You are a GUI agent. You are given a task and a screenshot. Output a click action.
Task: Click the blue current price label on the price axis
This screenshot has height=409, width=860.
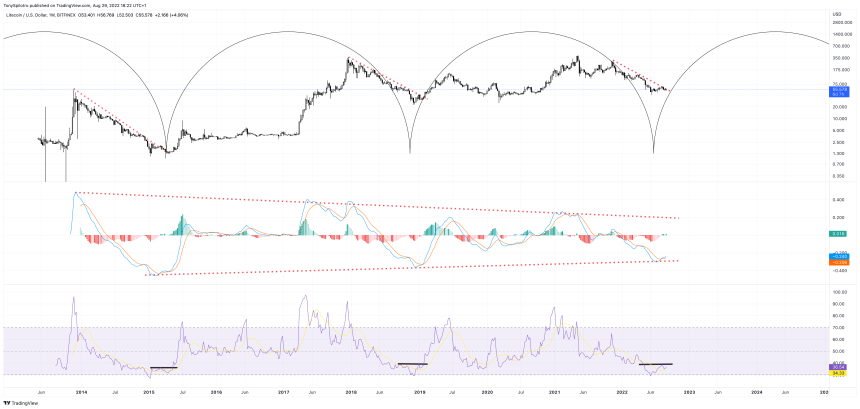pyautogui.click(x=840, y=90)
